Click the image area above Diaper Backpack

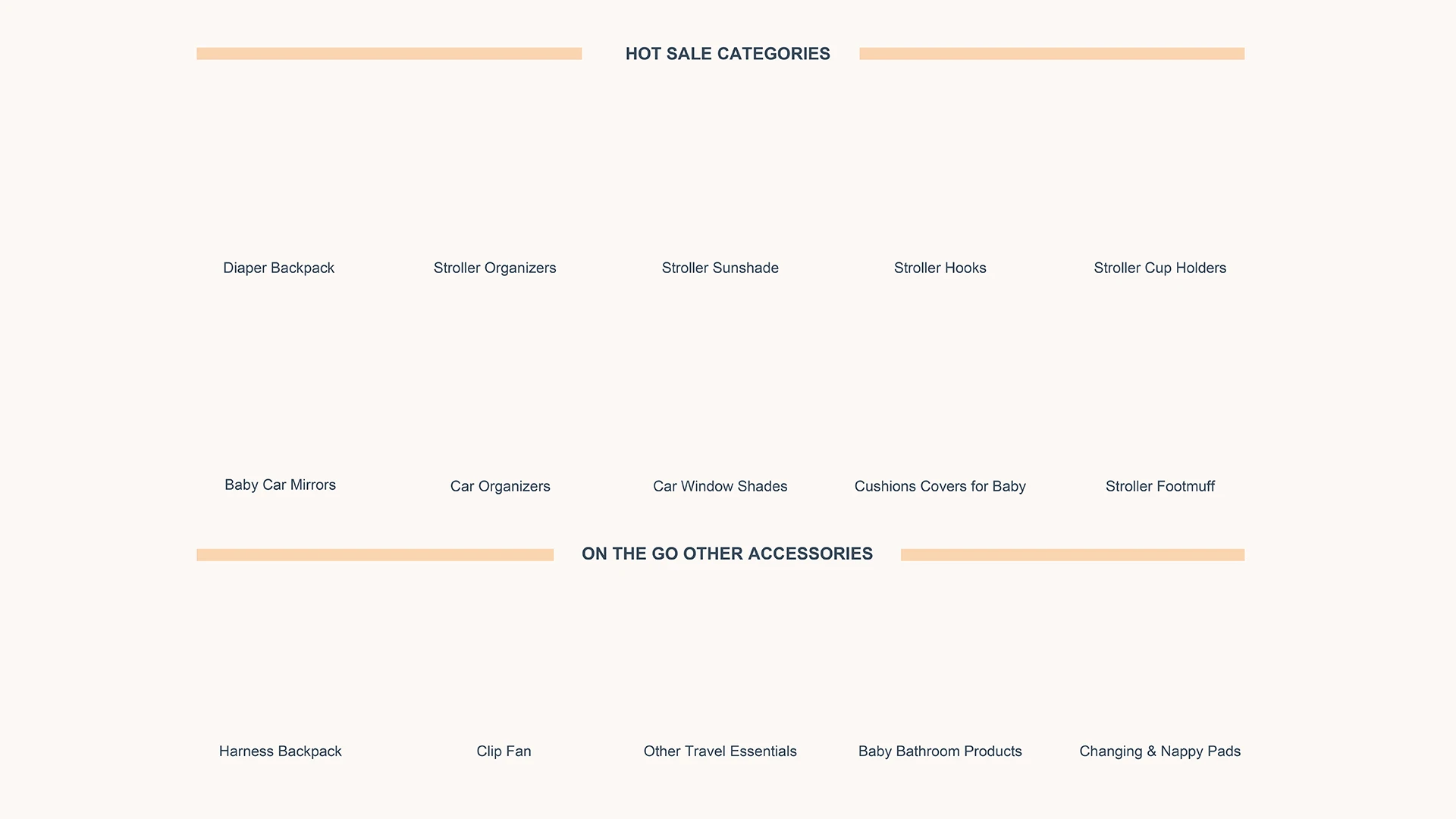click(280, 171)
